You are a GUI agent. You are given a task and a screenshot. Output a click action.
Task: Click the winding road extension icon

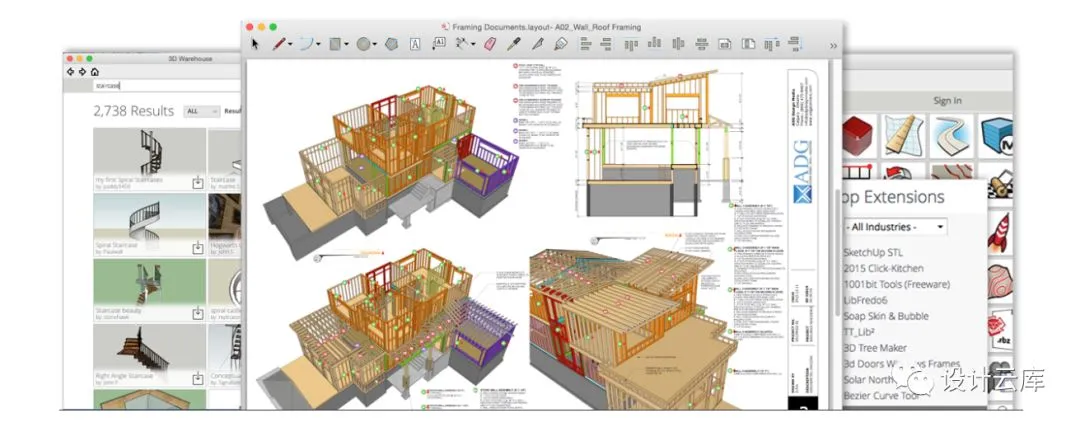click(x=951, y=136)
